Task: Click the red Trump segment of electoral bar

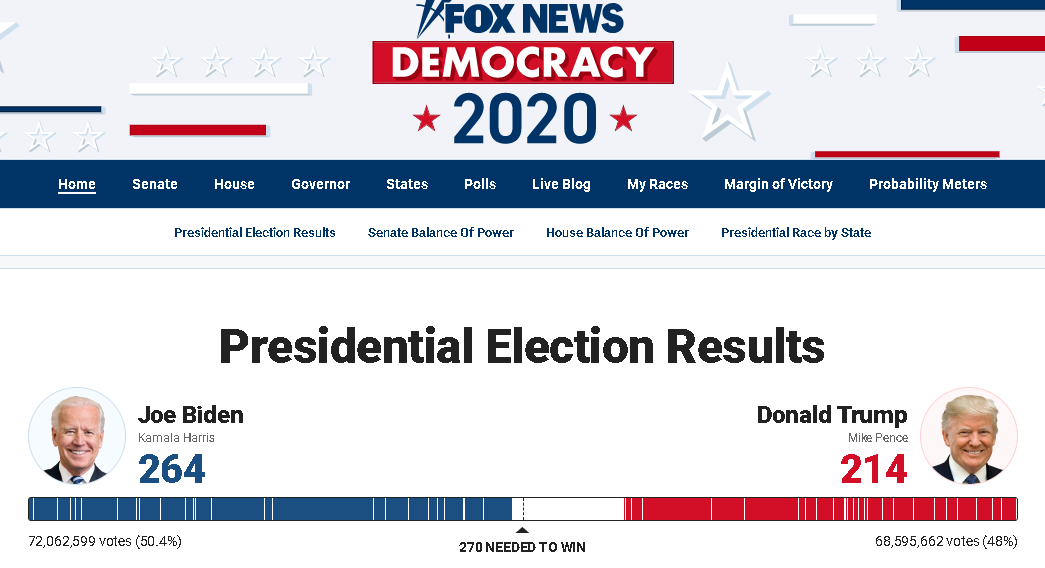Action: click(821, 509)
